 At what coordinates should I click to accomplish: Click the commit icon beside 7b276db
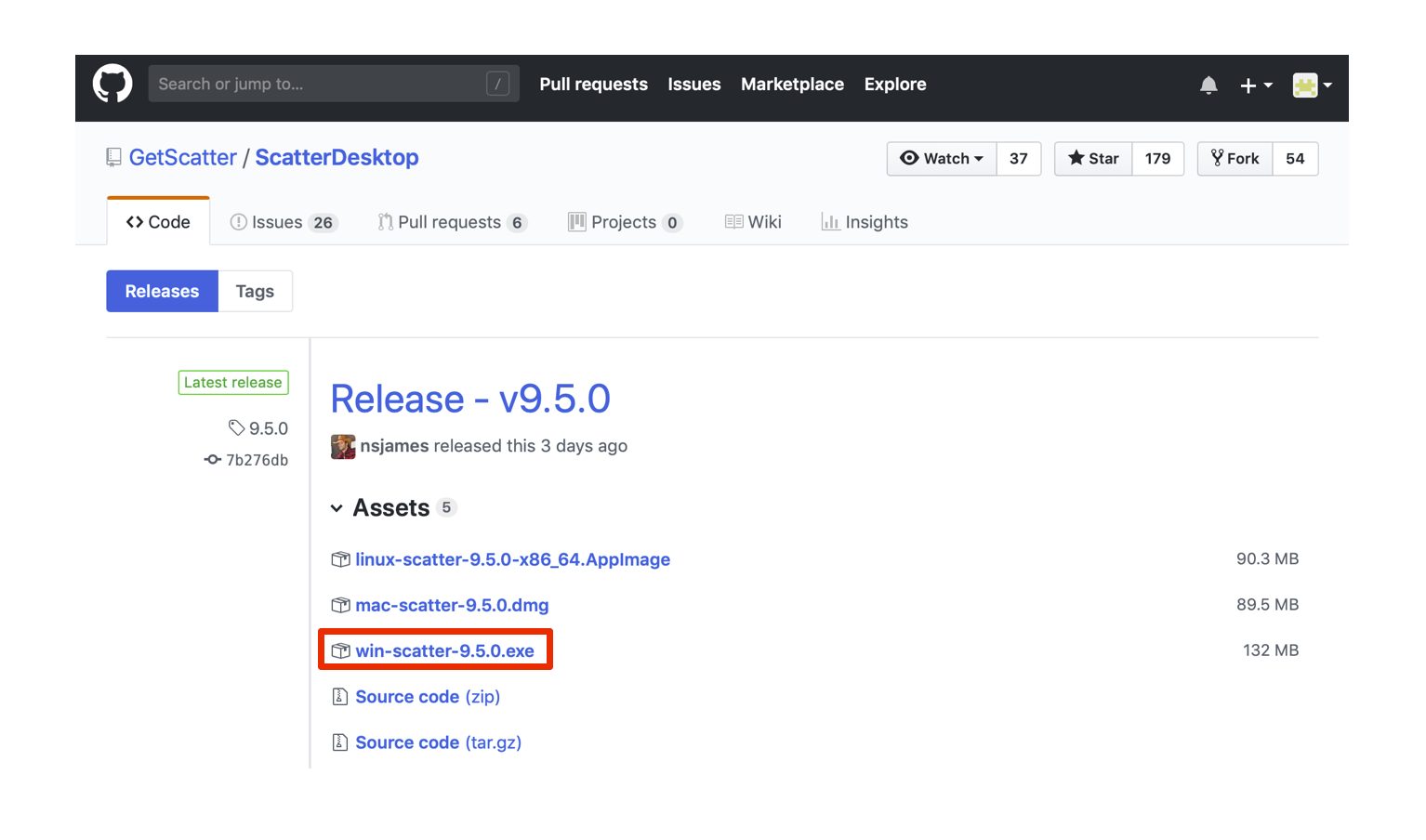(x=213, y=460)
